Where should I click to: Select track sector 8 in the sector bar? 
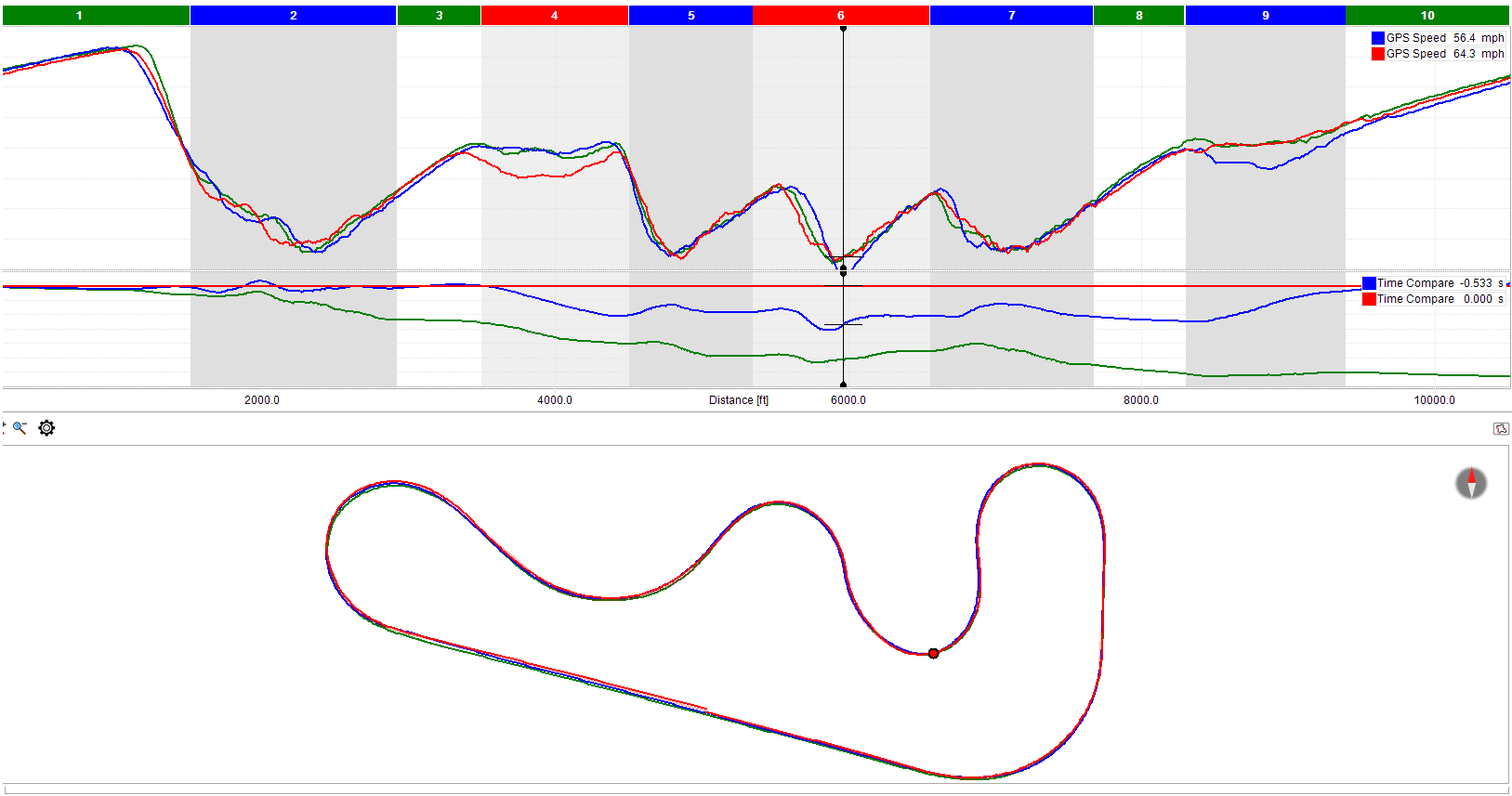pos(1139,15)
